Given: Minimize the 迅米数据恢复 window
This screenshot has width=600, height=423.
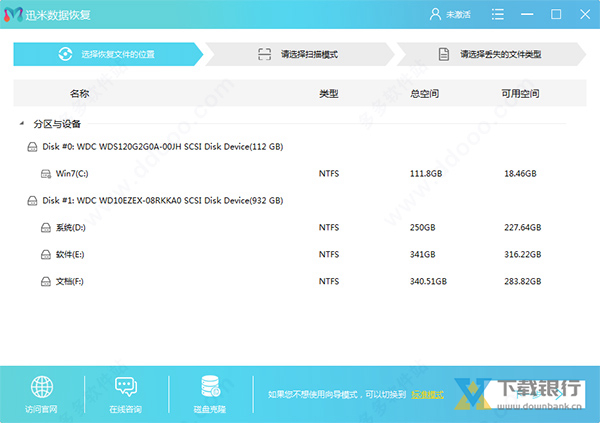Looking at the screenshot, I should tap(527, 15).
